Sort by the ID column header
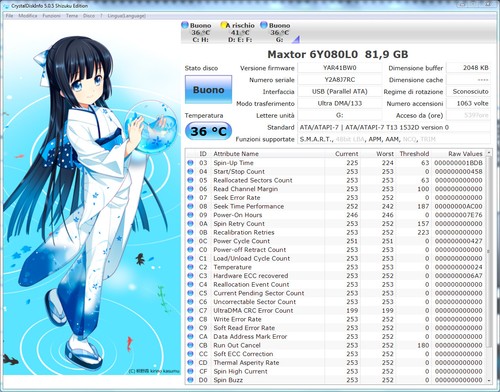Image resolution: width=500 pixels, height=392 pixels. point(203,154)
